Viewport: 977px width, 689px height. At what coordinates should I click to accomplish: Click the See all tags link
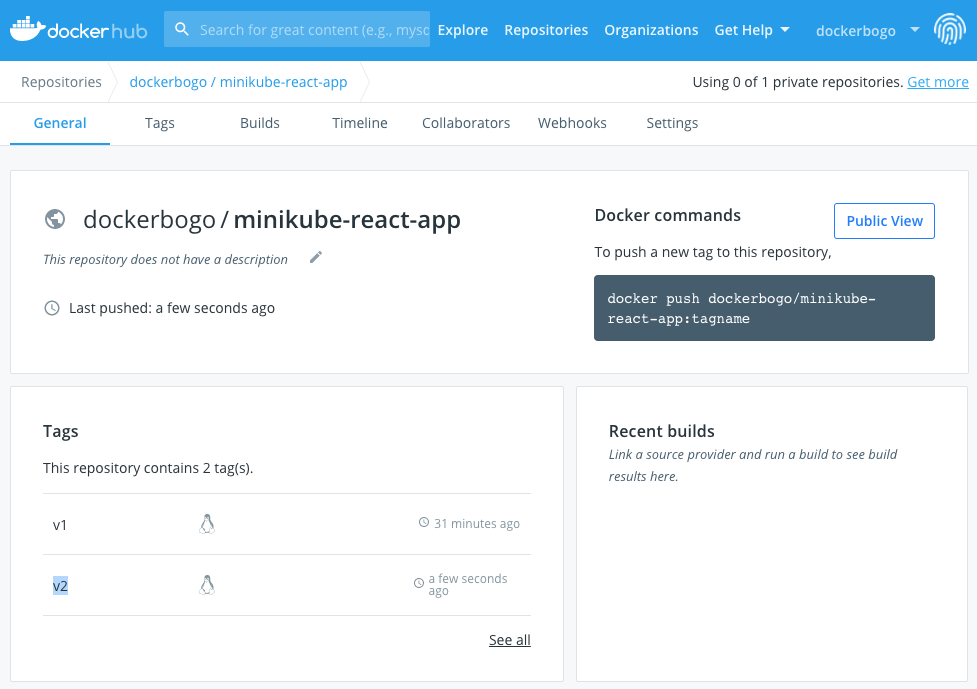click(510, 640)
